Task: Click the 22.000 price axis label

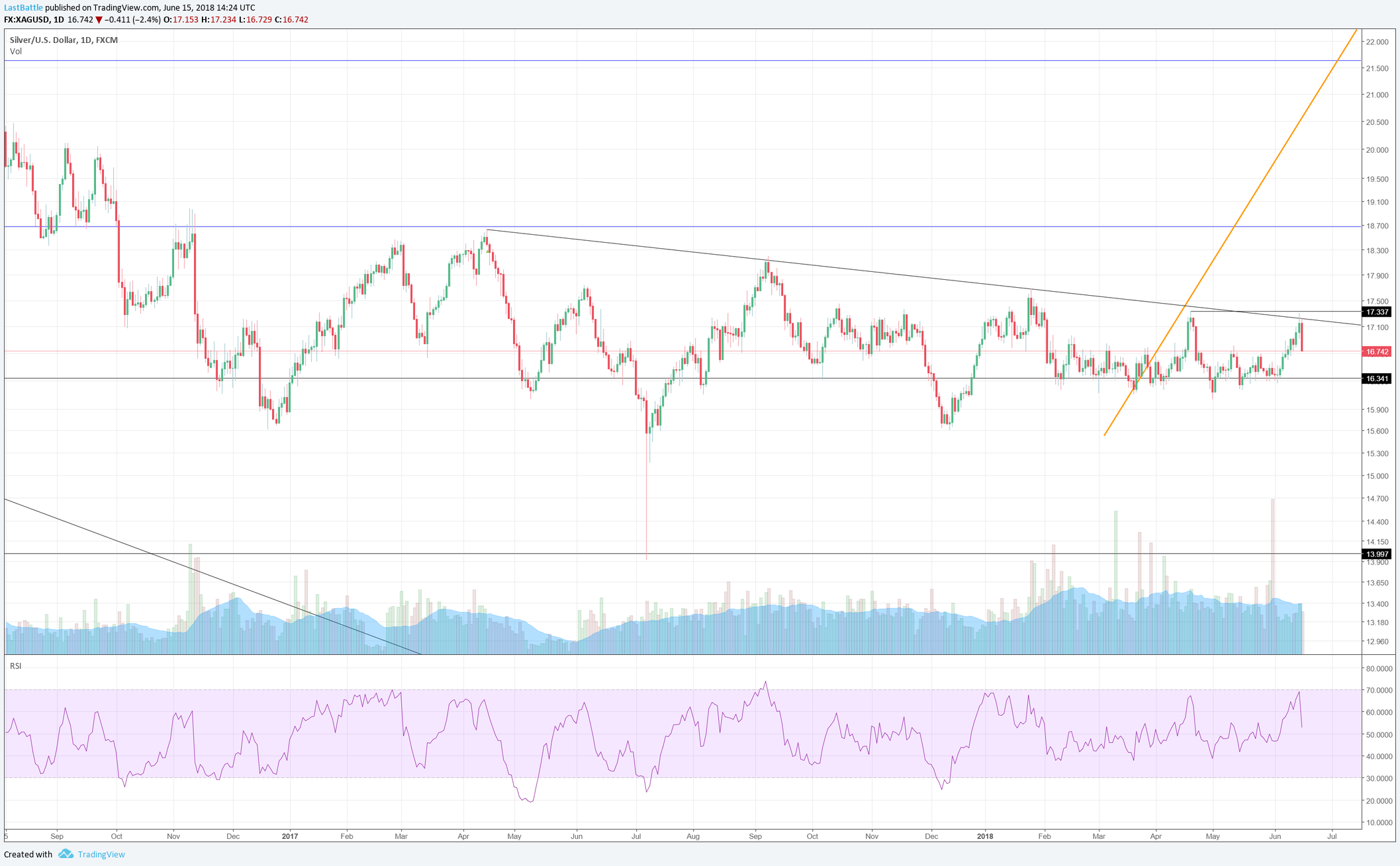Action: coord(1377,42)
